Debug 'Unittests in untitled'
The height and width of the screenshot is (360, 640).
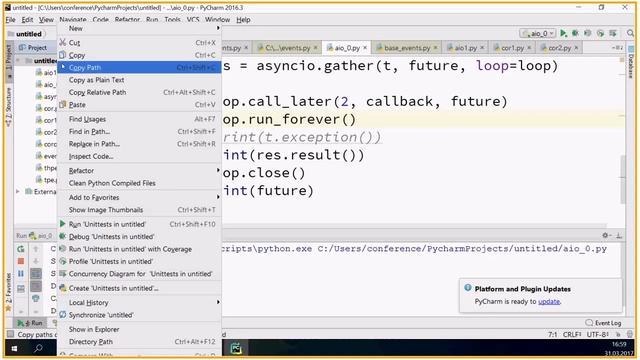(x=139, y=236)
